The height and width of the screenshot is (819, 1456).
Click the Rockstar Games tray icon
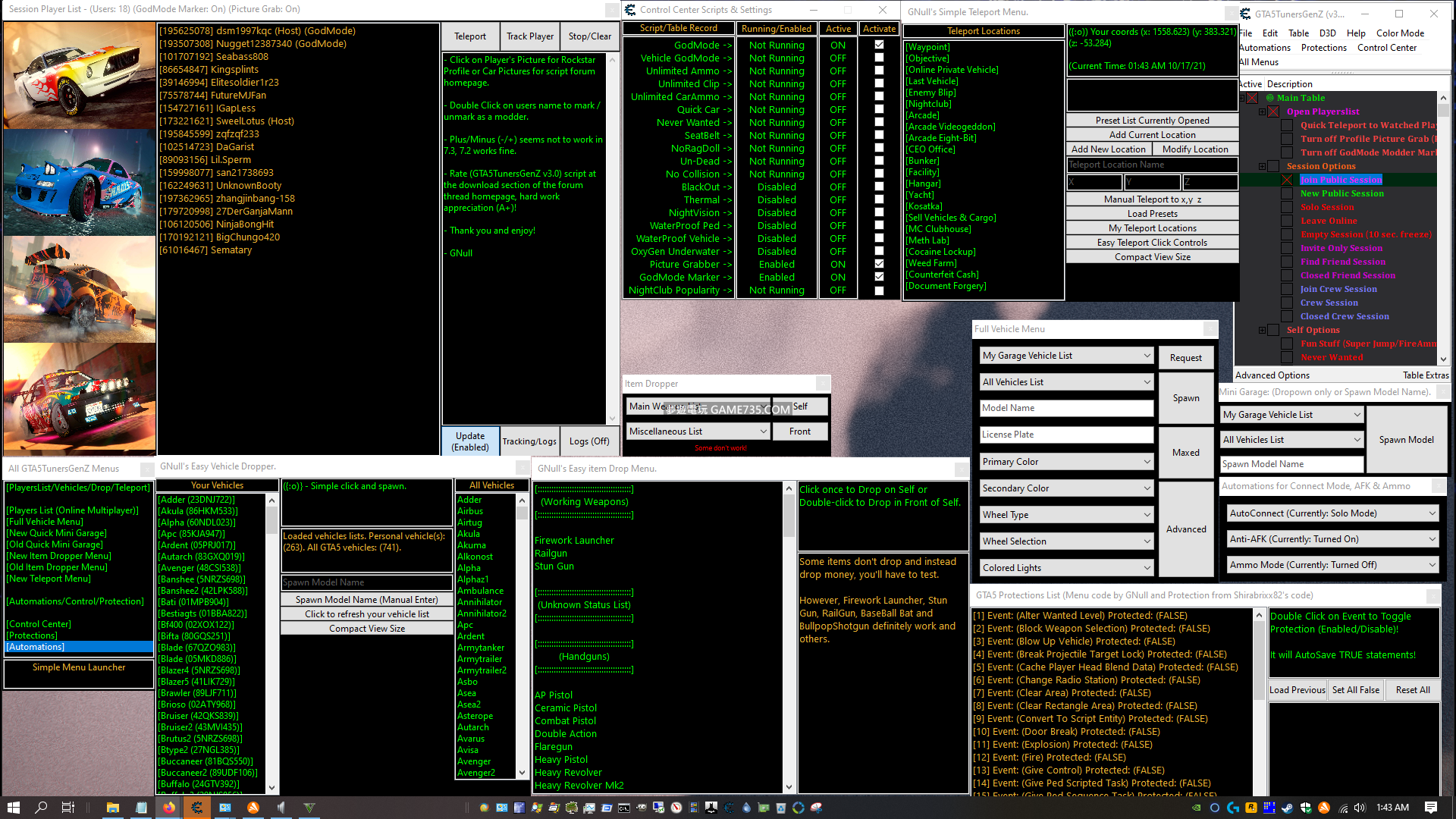1250,808
